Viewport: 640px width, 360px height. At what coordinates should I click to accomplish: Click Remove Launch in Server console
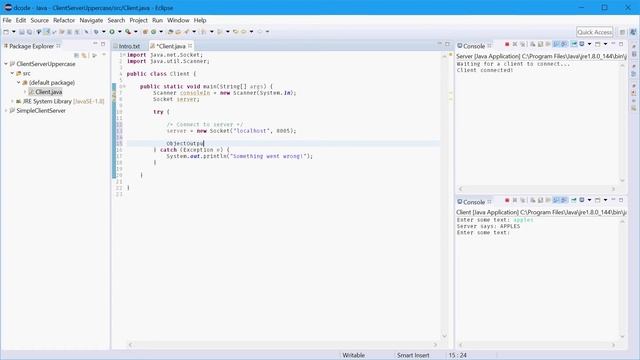click(515, 44)
